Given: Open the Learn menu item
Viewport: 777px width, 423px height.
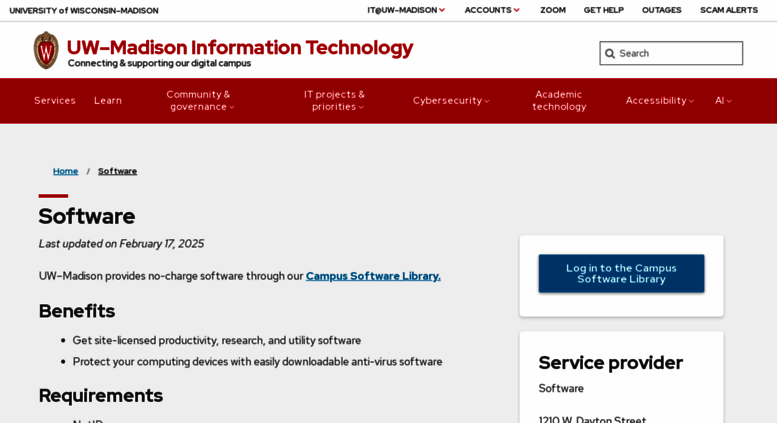Looking at the screenshot, I should coord(108,101).
